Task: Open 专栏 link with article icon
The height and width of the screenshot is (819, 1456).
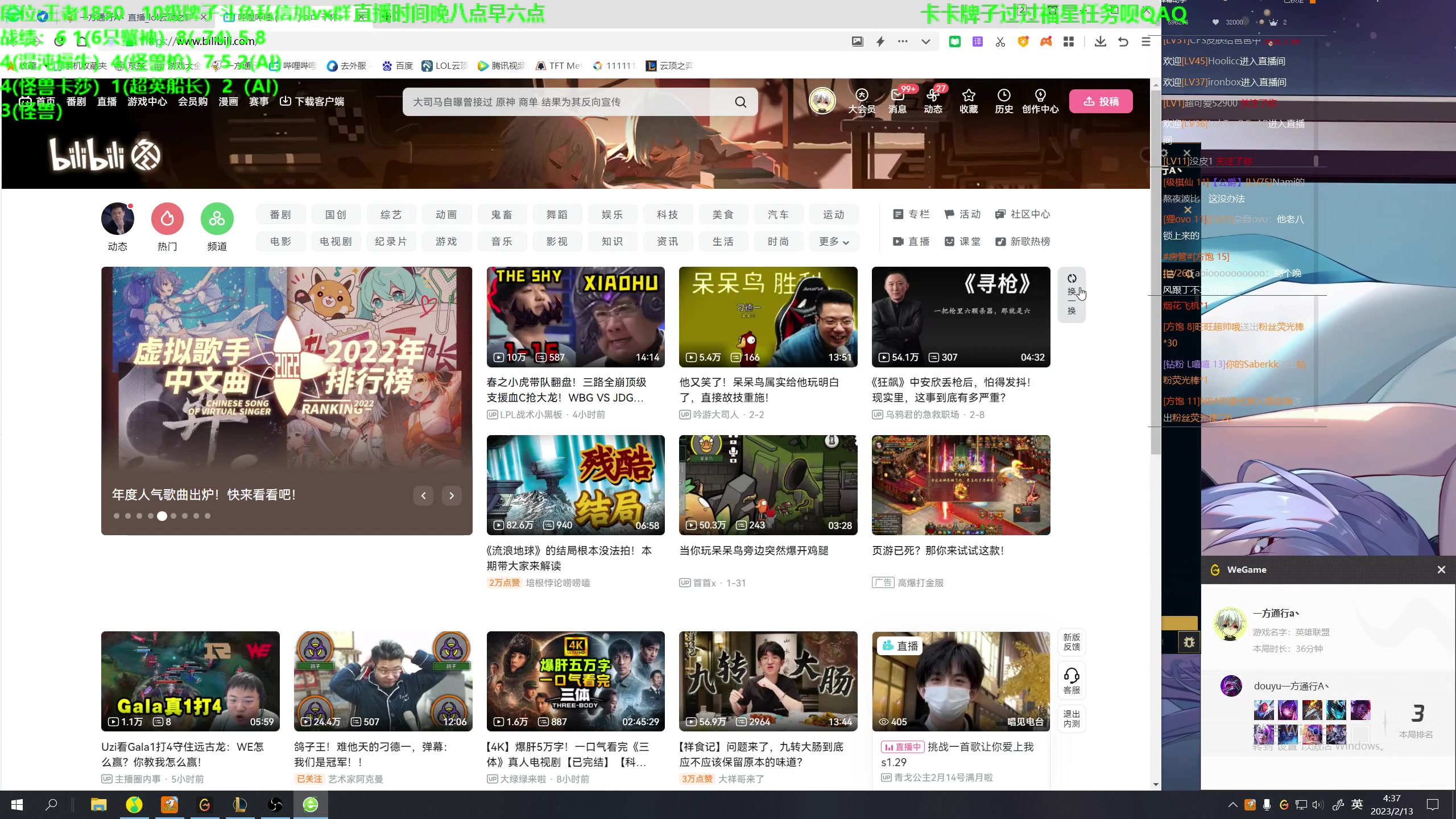Action: point(911,214)
